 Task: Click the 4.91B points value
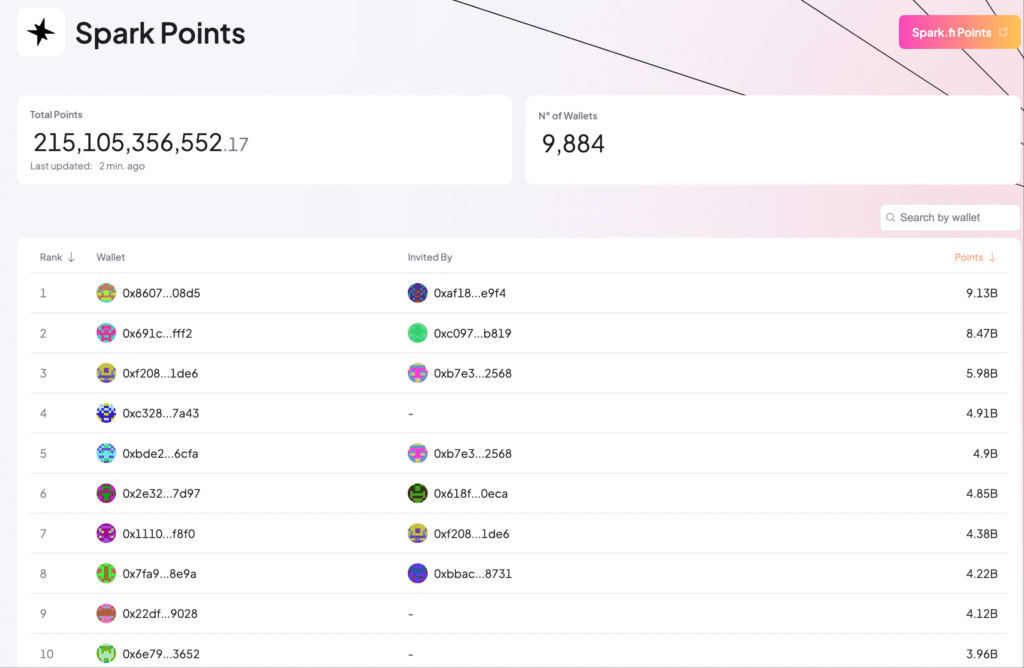coord(982,413)
